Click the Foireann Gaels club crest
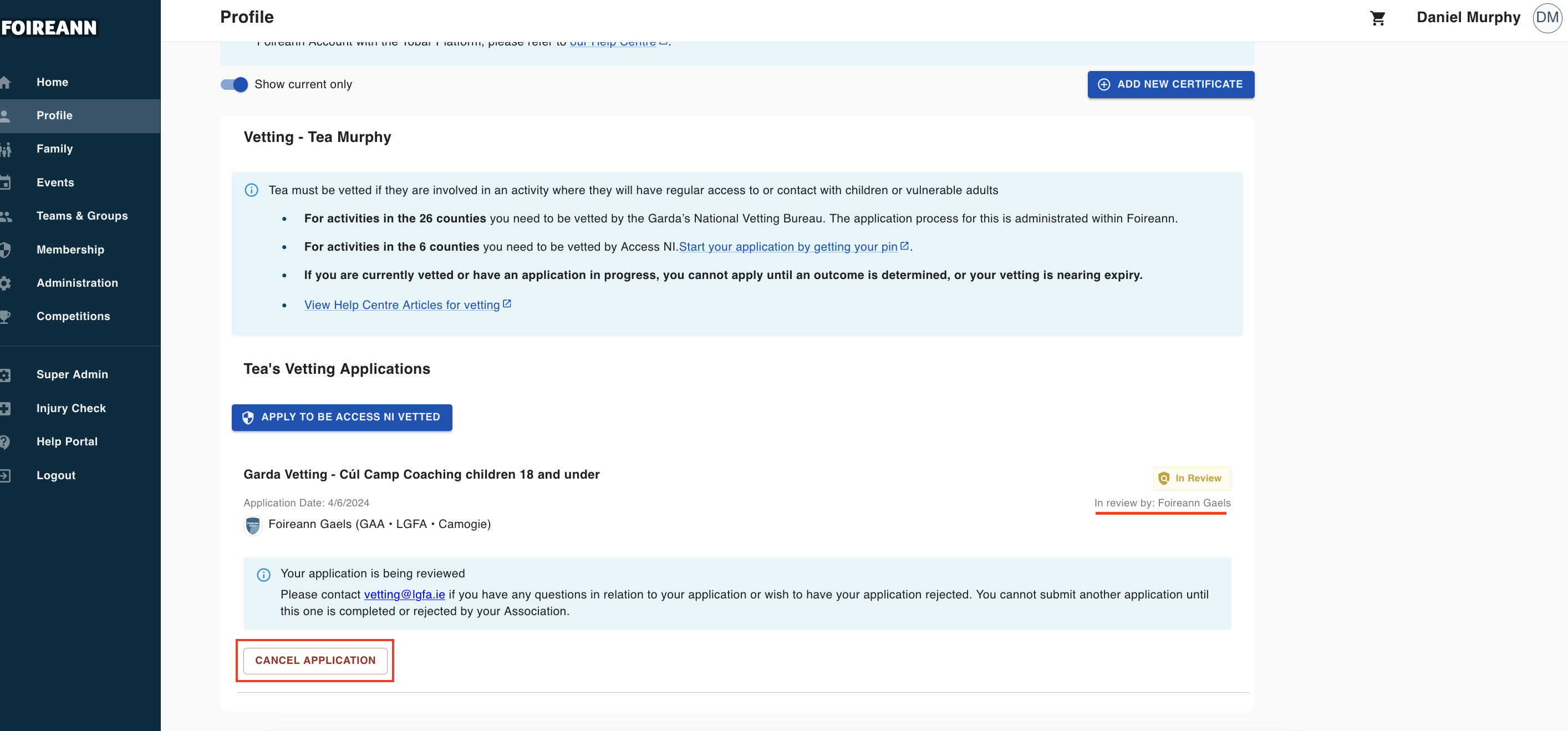 (x=253, y=525)
